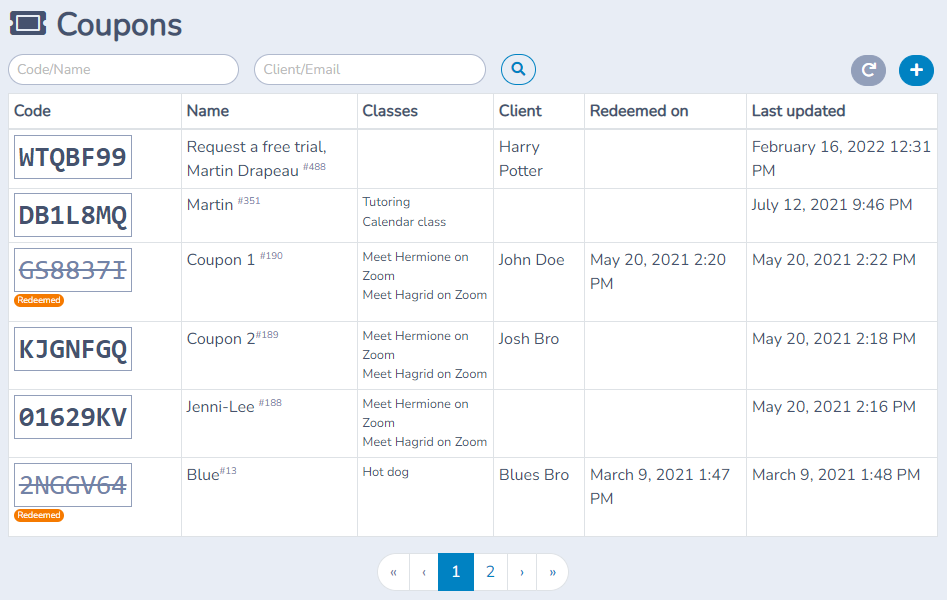Screen dimensions: 947x600
Task: Go to previous page arrow
Action: point(424,572)
